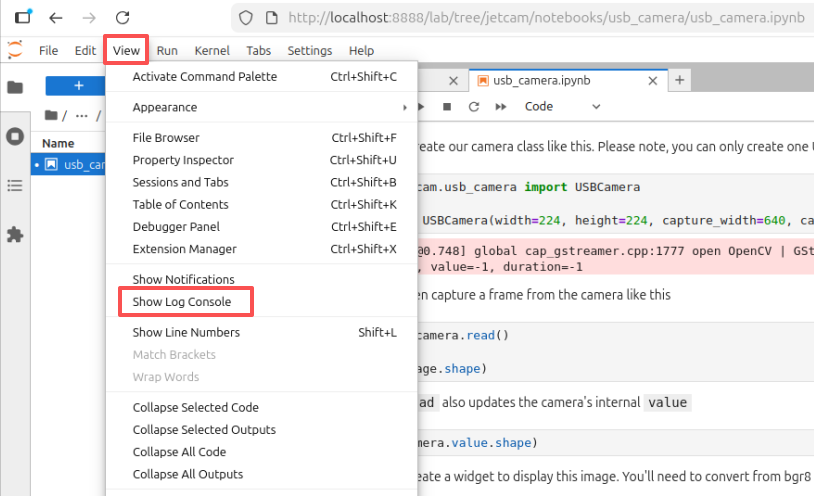Open the Running Terminals and Kernels sidebar icon
This screenshot has width=814, height=496.
tap(15, 137)
